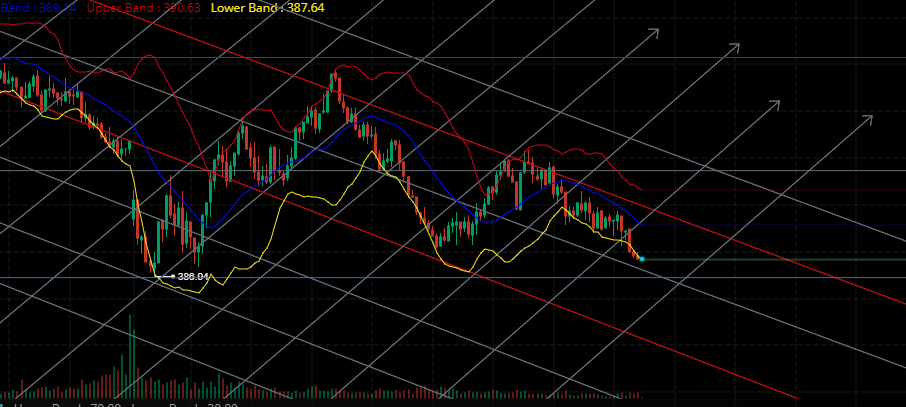This screenshot has height=407, width=906.
Task: Click the tallest green volume bar
Action: [x=130, y=356]
